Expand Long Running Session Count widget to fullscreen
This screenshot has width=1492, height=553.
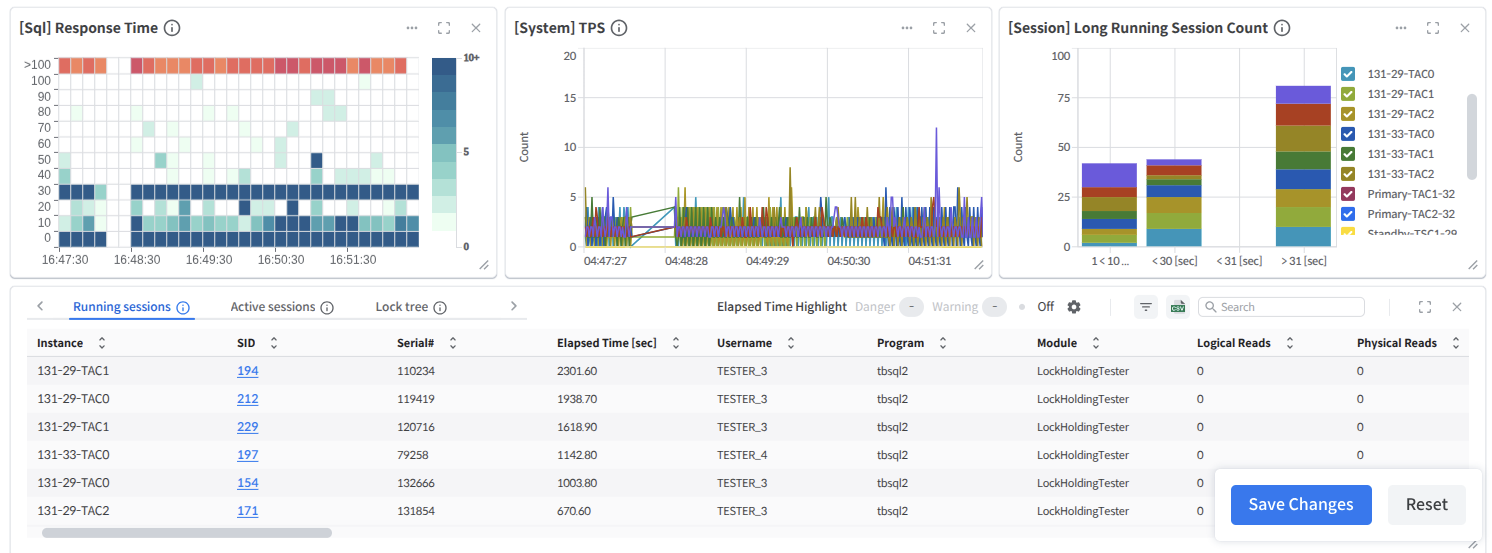click(x=1432, y=28)
